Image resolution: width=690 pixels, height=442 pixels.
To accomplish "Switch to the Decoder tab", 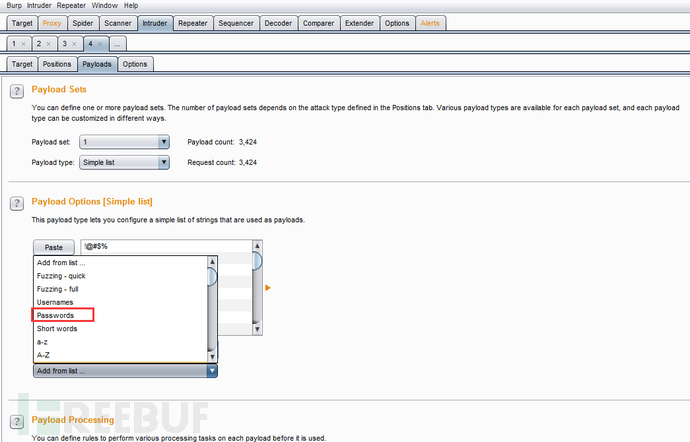I will pyautogui.click(x=278, y=23).
